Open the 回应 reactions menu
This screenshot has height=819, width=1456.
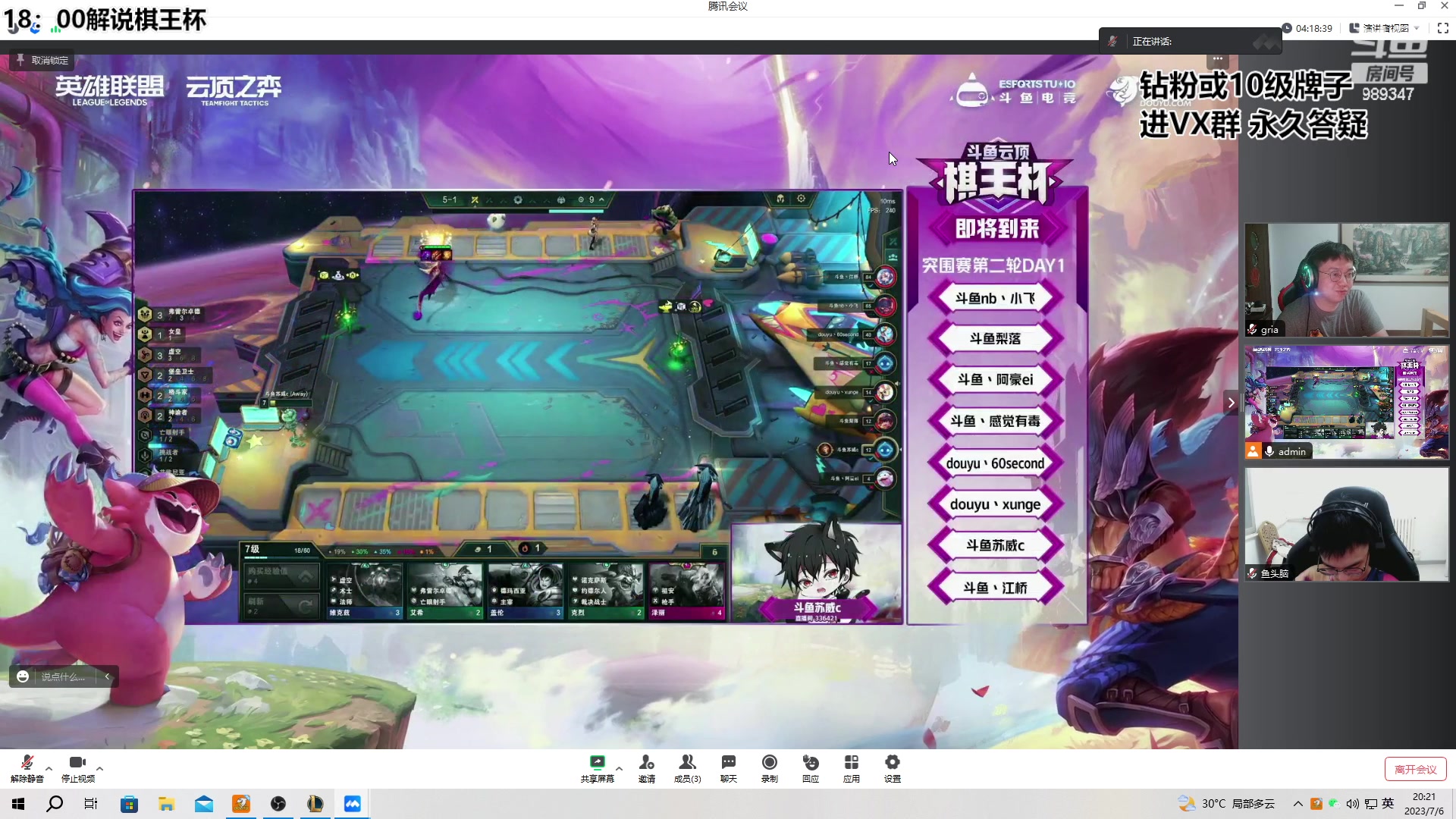click(811, 768)
